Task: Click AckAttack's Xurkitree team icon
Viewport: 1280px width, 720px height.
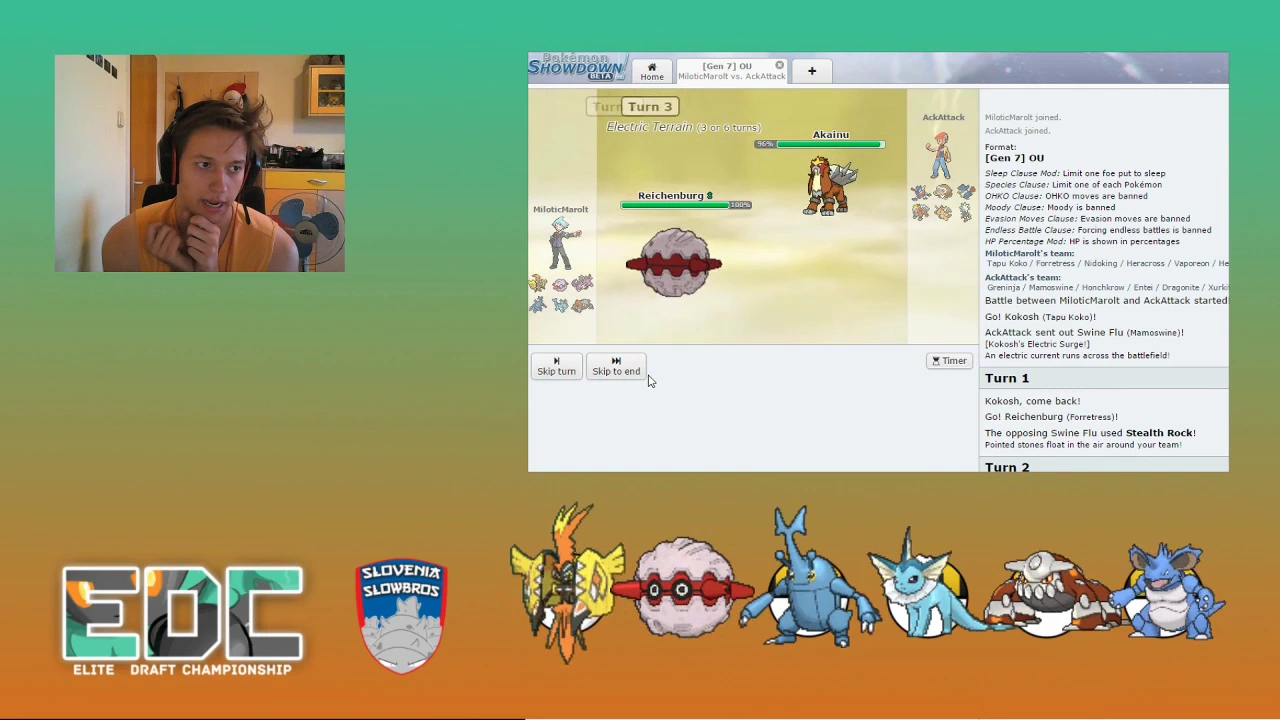Action: (965, 212)
